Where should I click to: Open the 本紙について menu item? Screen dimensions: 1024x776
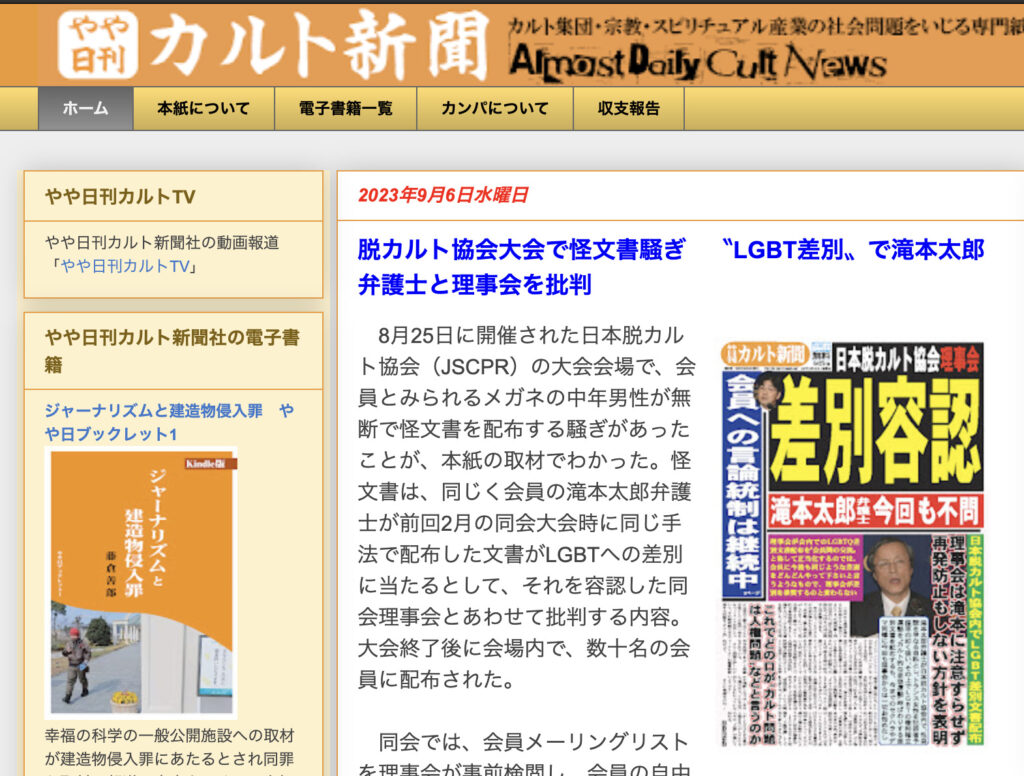204,108
